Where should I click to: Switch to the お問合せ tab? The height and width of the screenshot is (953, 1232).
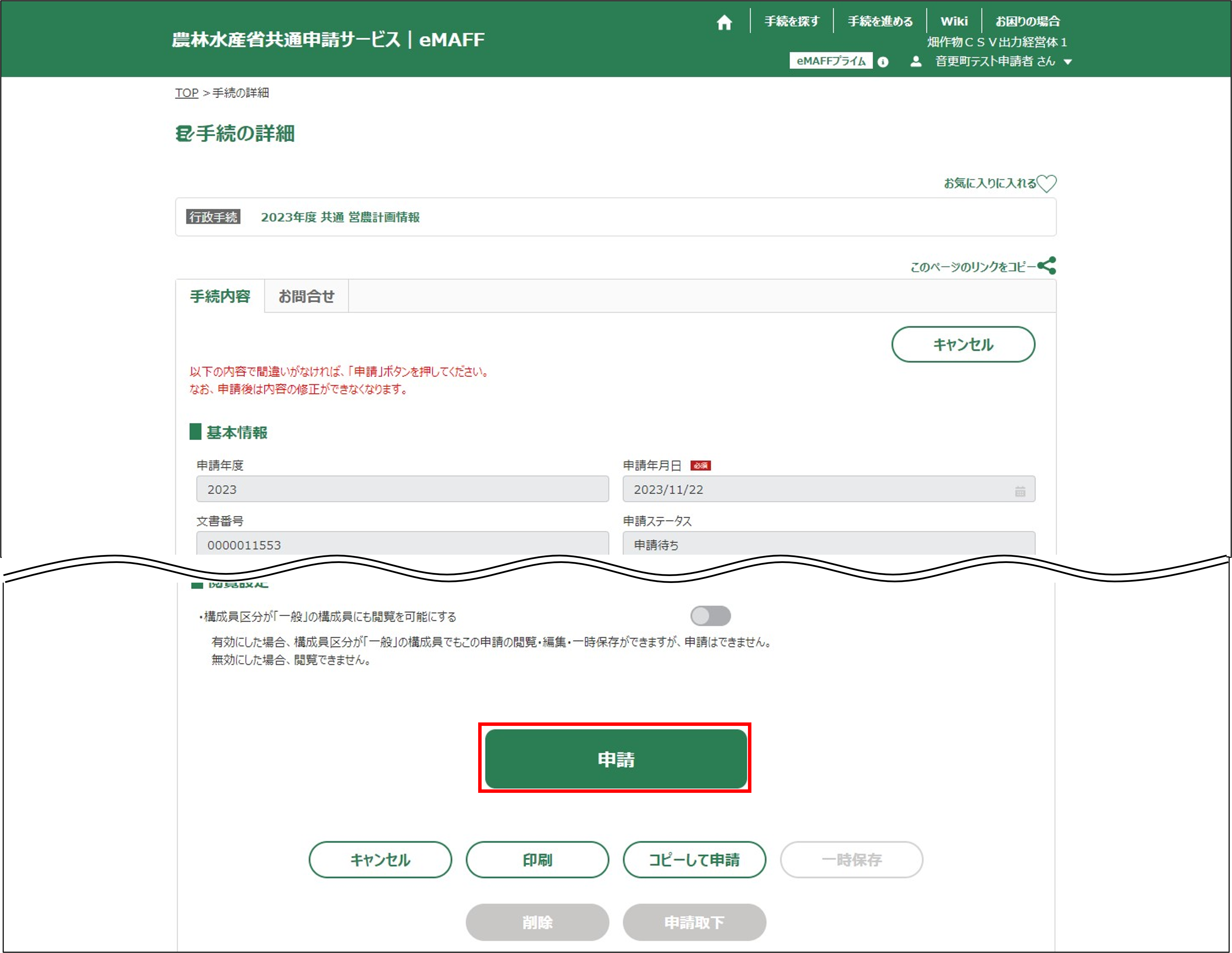point(306,296)
